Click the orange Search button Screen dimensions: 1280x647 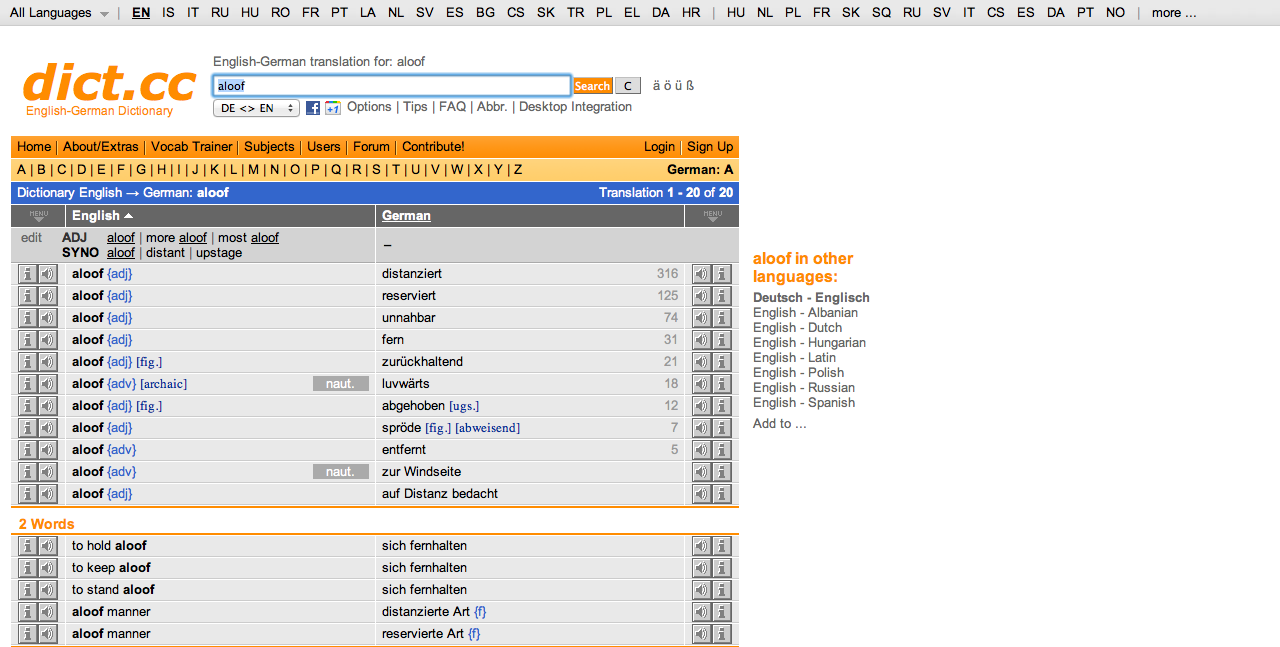point(592,86)
